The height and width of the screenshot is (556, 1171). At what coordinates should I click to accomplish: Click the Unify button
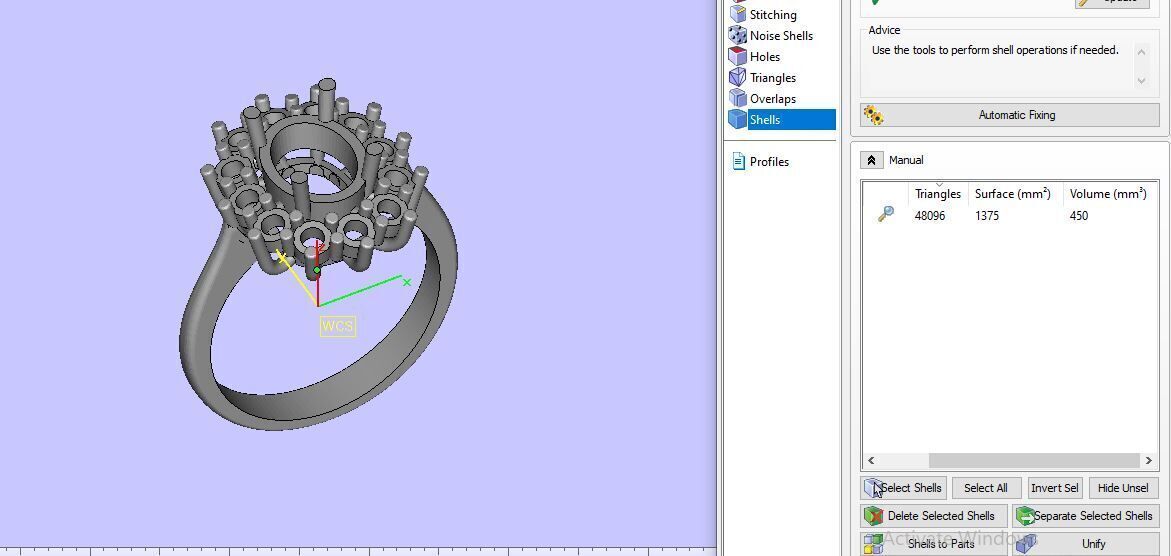1086,543
